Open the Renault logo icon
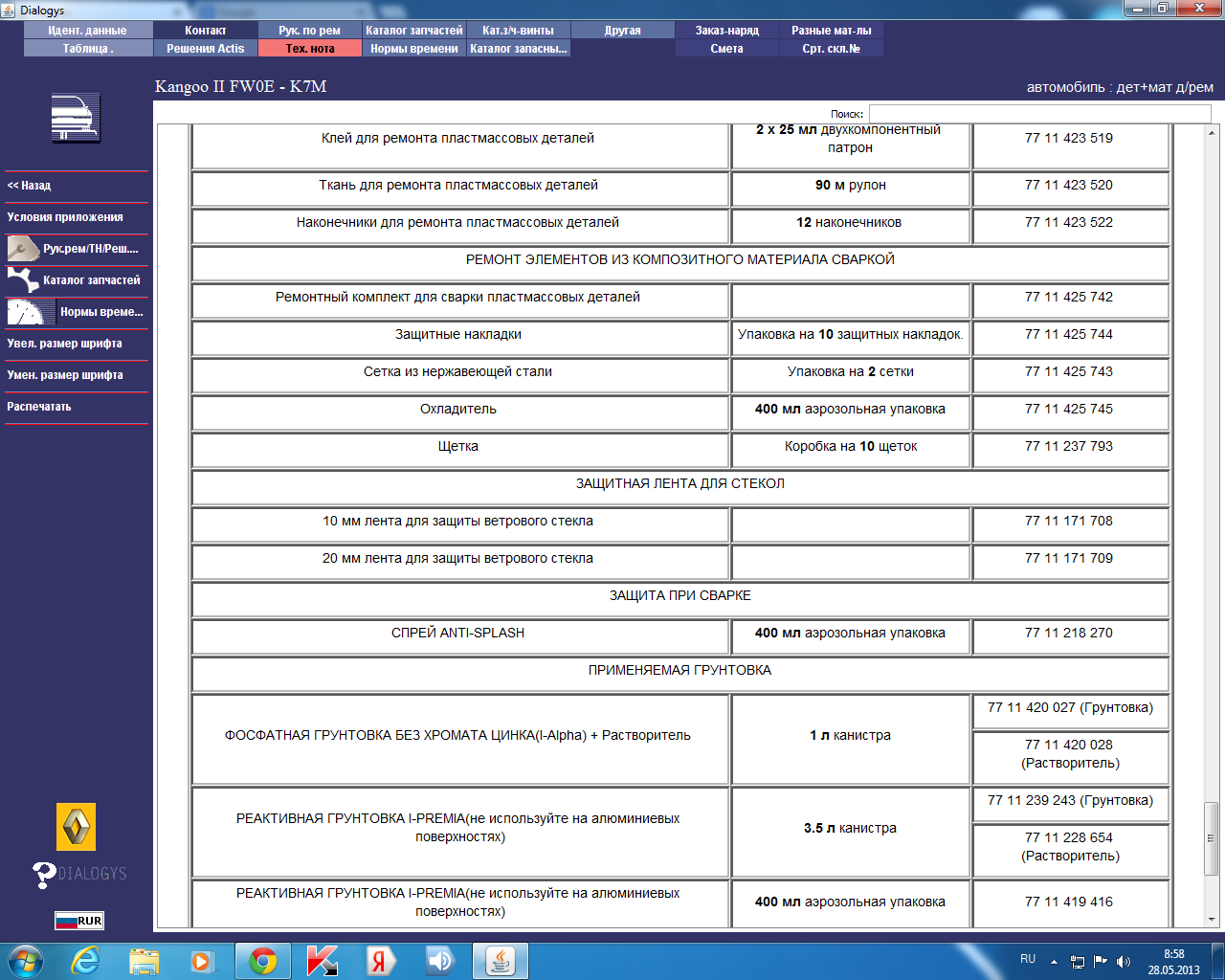The width and height of the screenshot is (1225, 980). click(x=77, y=827)
